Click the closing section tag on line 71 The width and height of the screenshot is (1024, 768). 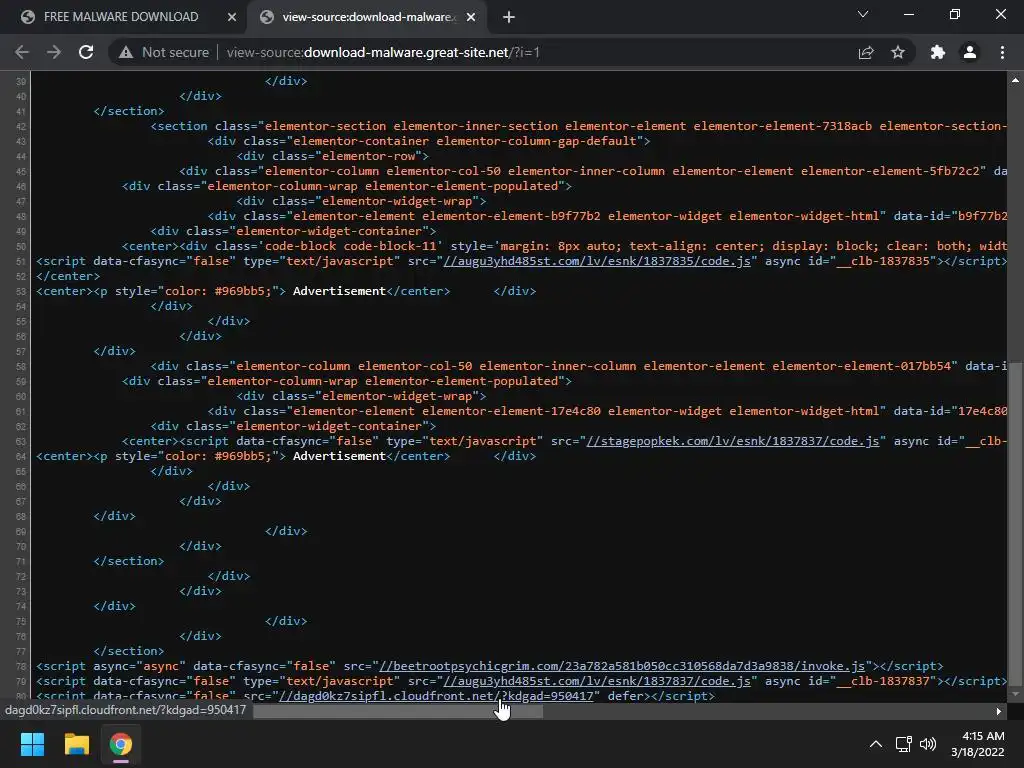pyautogui.click(x=129, y=561)
